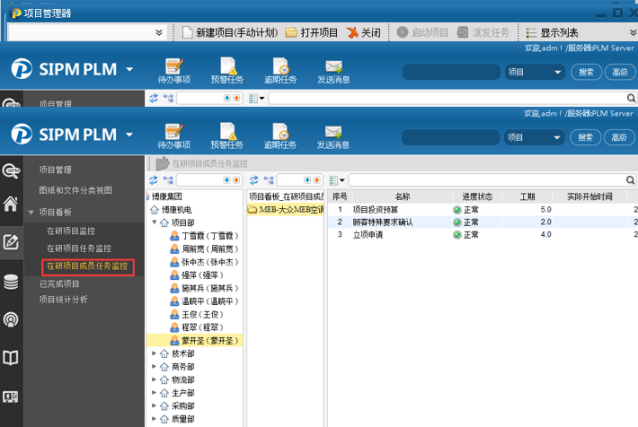
Task: Open the 项目统计分析 menu entry
Action: [x=63, y=300]
